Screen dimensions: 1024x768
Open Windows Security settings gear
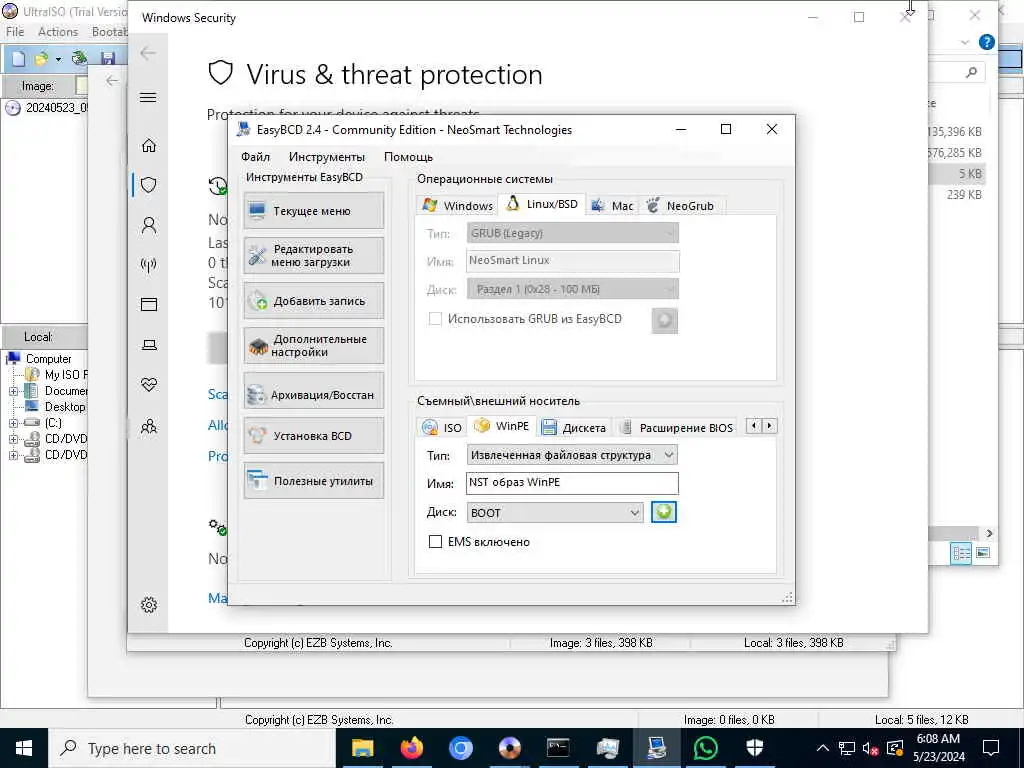click(149, 605)
